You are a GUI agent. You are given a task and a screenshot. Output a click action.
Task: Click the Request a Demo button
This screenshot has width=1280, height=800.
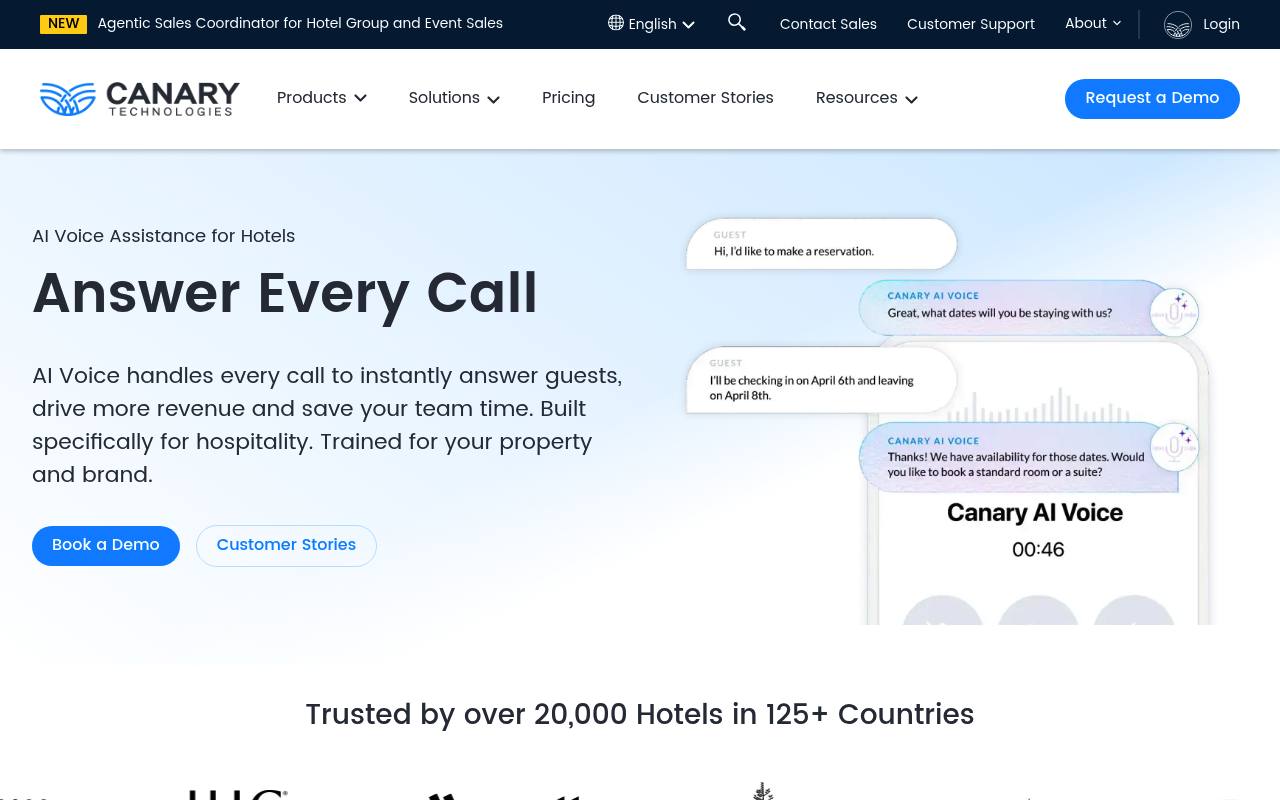[x=1152, y=98]
